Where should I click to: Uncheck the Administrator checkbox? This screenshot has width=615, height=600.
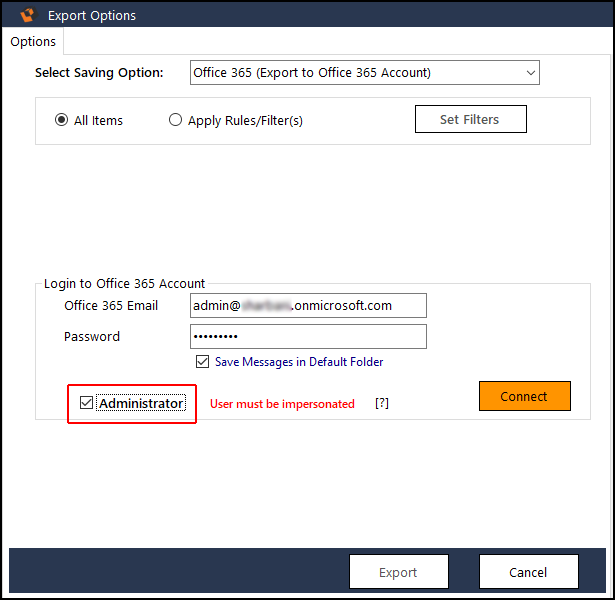pos(86,403)
